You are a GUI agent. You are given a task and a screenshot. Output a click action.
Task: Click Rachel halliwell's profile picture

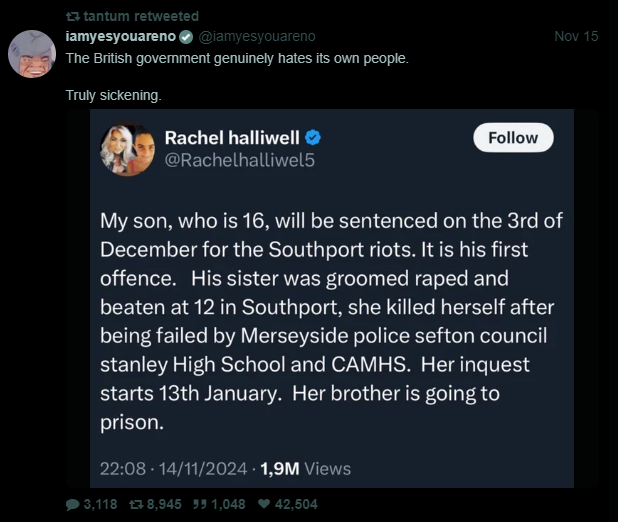(x=127, y=148)
